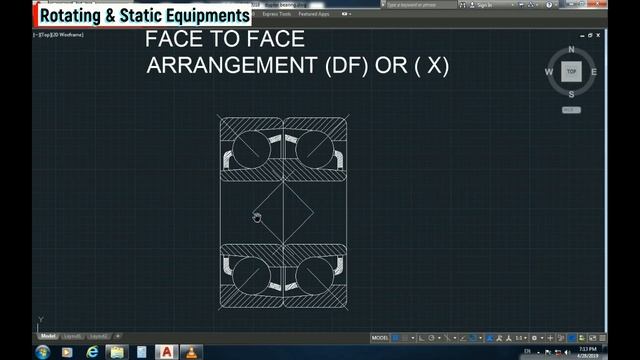Select the ARRANGEMENT (DF) OR ( X) text

point(298,65)
